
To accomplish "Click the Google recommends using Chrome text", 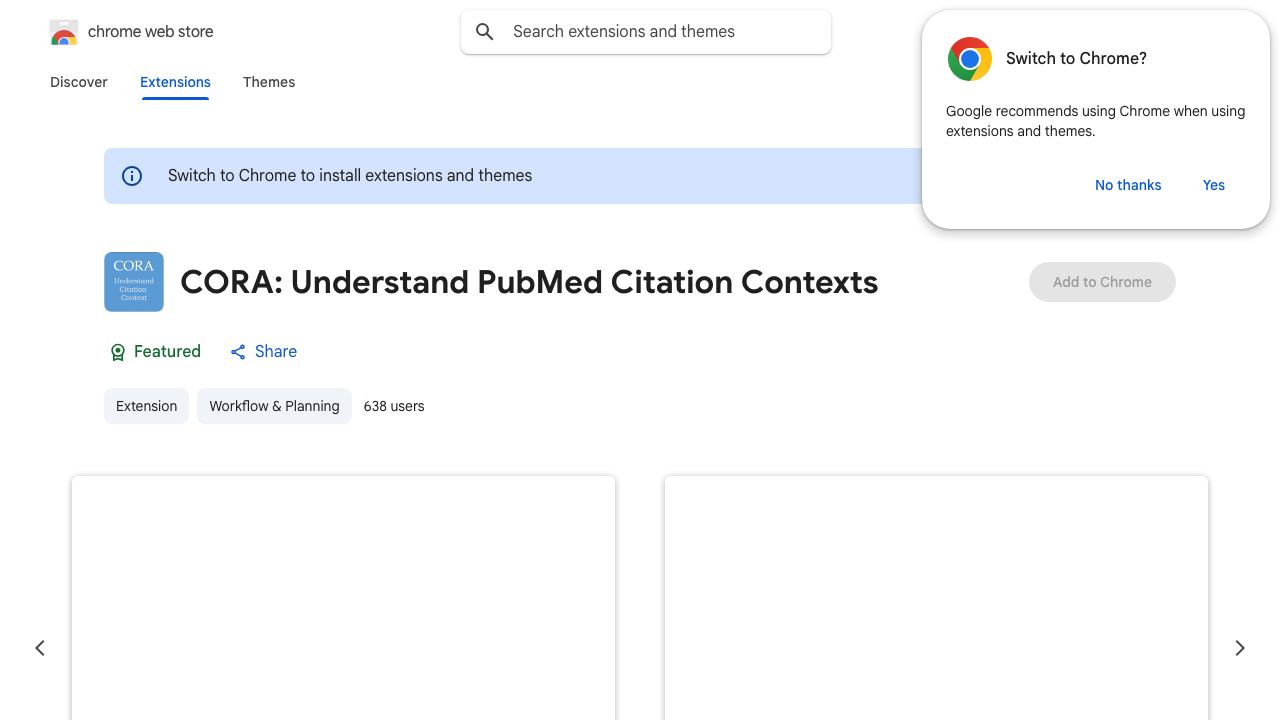I will (1095, 121).
